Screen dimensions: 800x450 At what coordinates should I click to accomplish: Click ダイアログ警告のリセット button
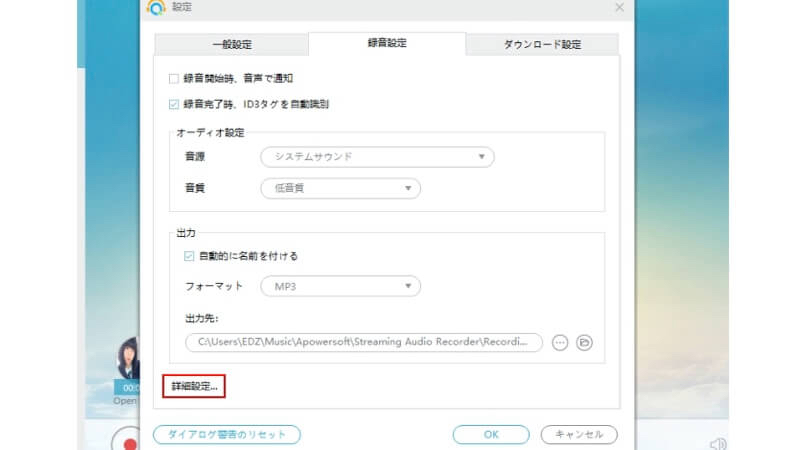click(x=227, y=435)
